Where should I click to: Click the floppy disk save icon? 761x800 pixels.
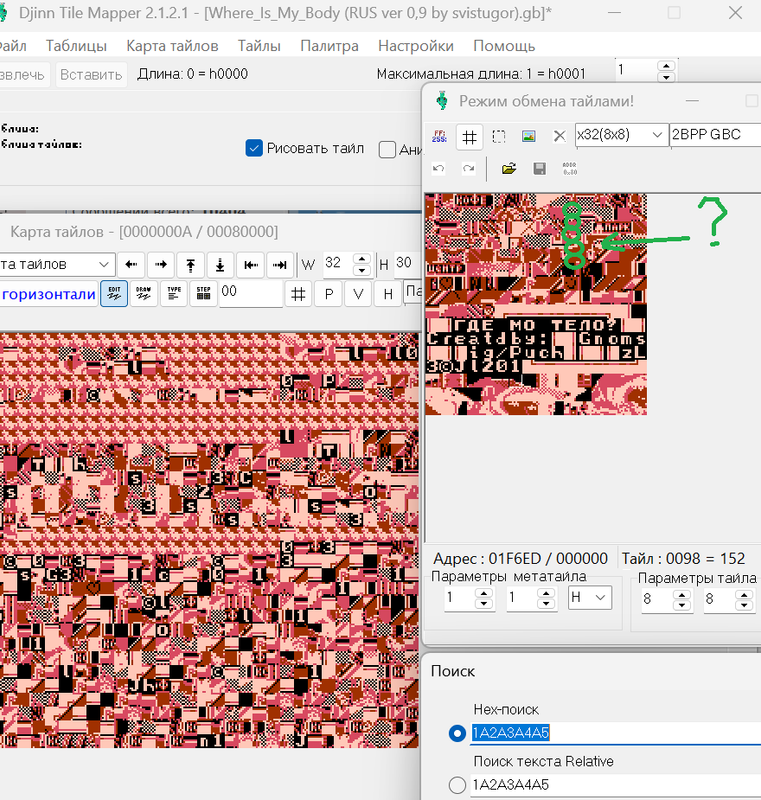pos(539,168)
